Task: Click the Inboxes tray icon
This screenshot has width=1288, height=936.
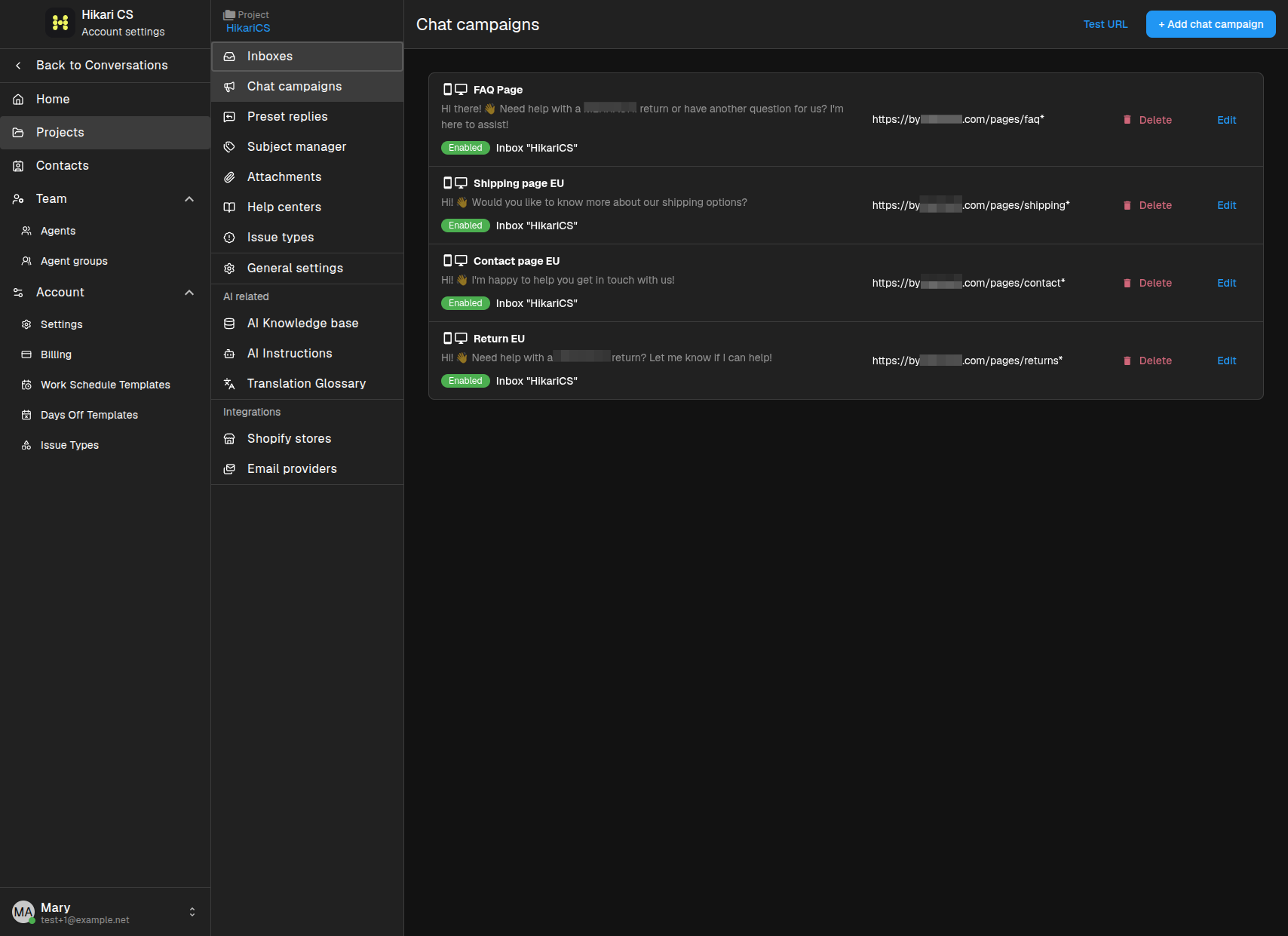Action: [229, 57]
